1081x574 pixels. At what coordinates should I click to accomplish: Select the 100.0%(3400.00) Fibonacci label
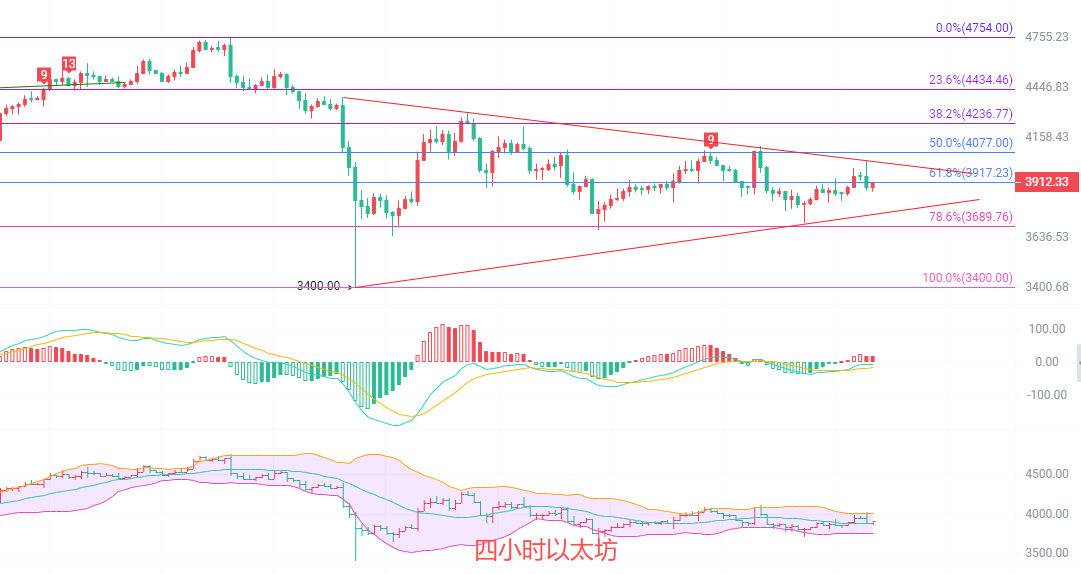click(x=966, y=278)
